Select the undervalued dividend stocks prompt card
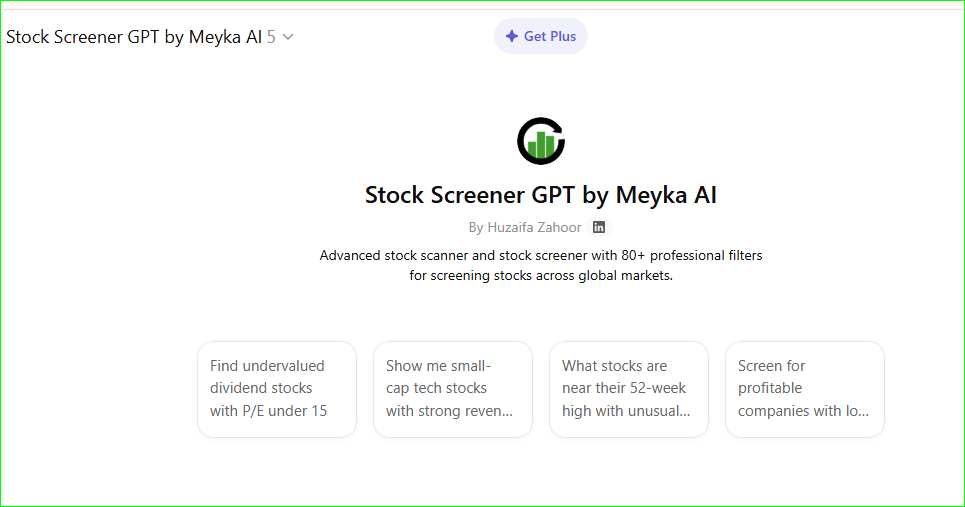This screenshot has width=965, height=507. (x=277, y=389)
